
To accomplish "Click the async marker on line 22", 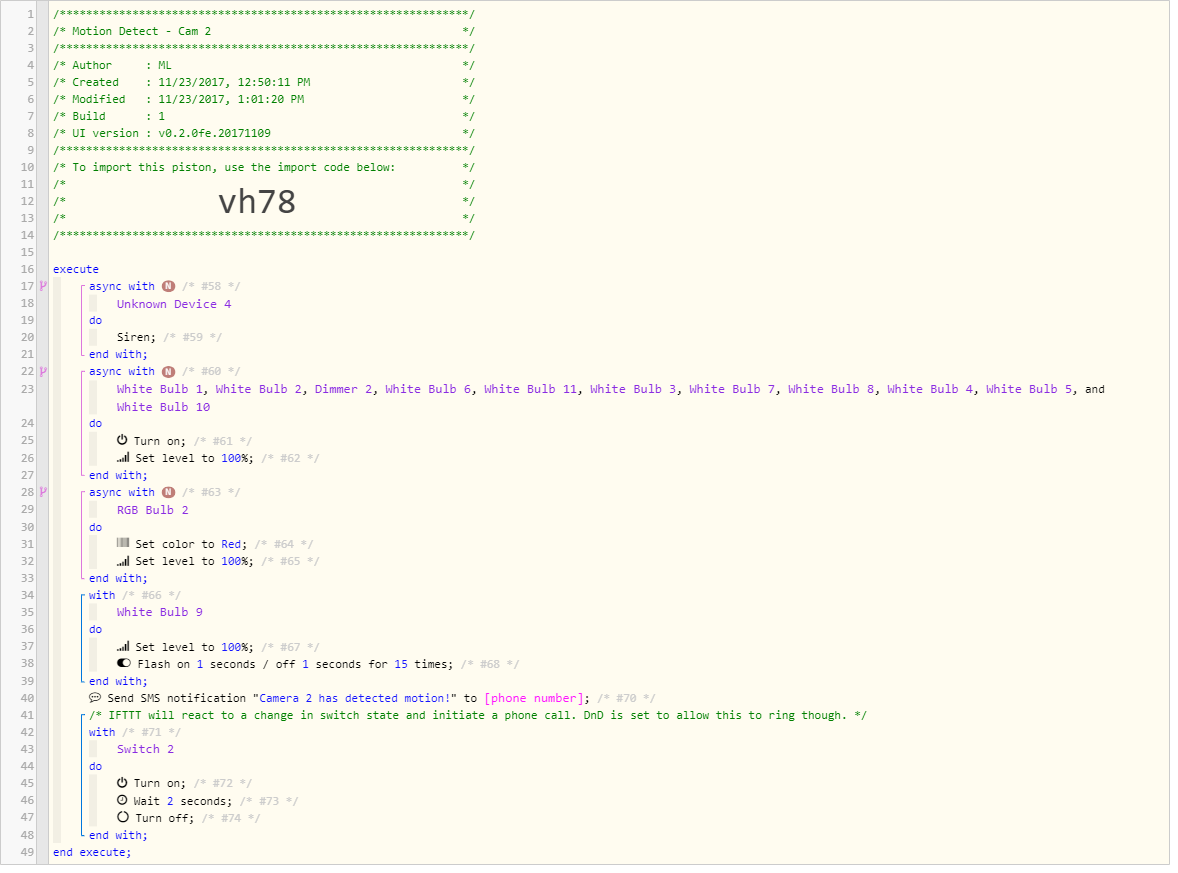I will [x=43, y=372].
